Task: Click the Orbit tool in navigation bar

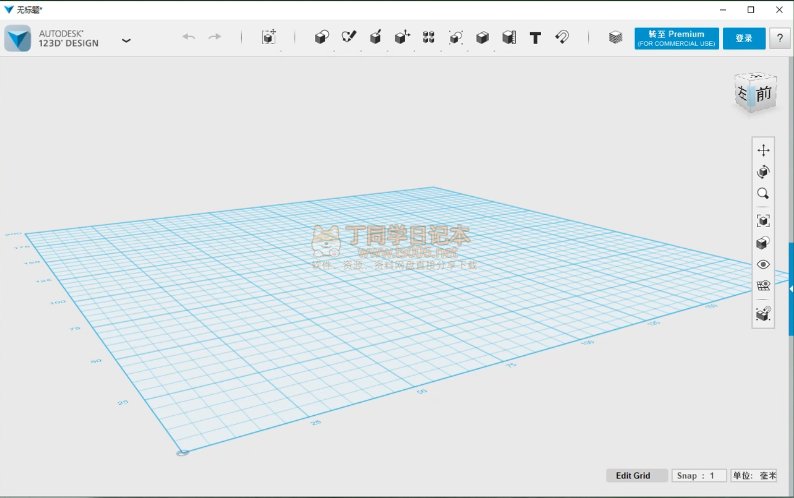Action: coord(763,172)
